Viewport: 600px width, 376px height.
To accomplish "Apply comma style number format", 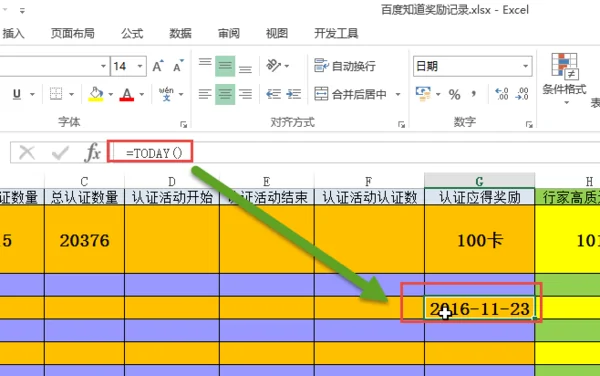I will pos(474,94).
